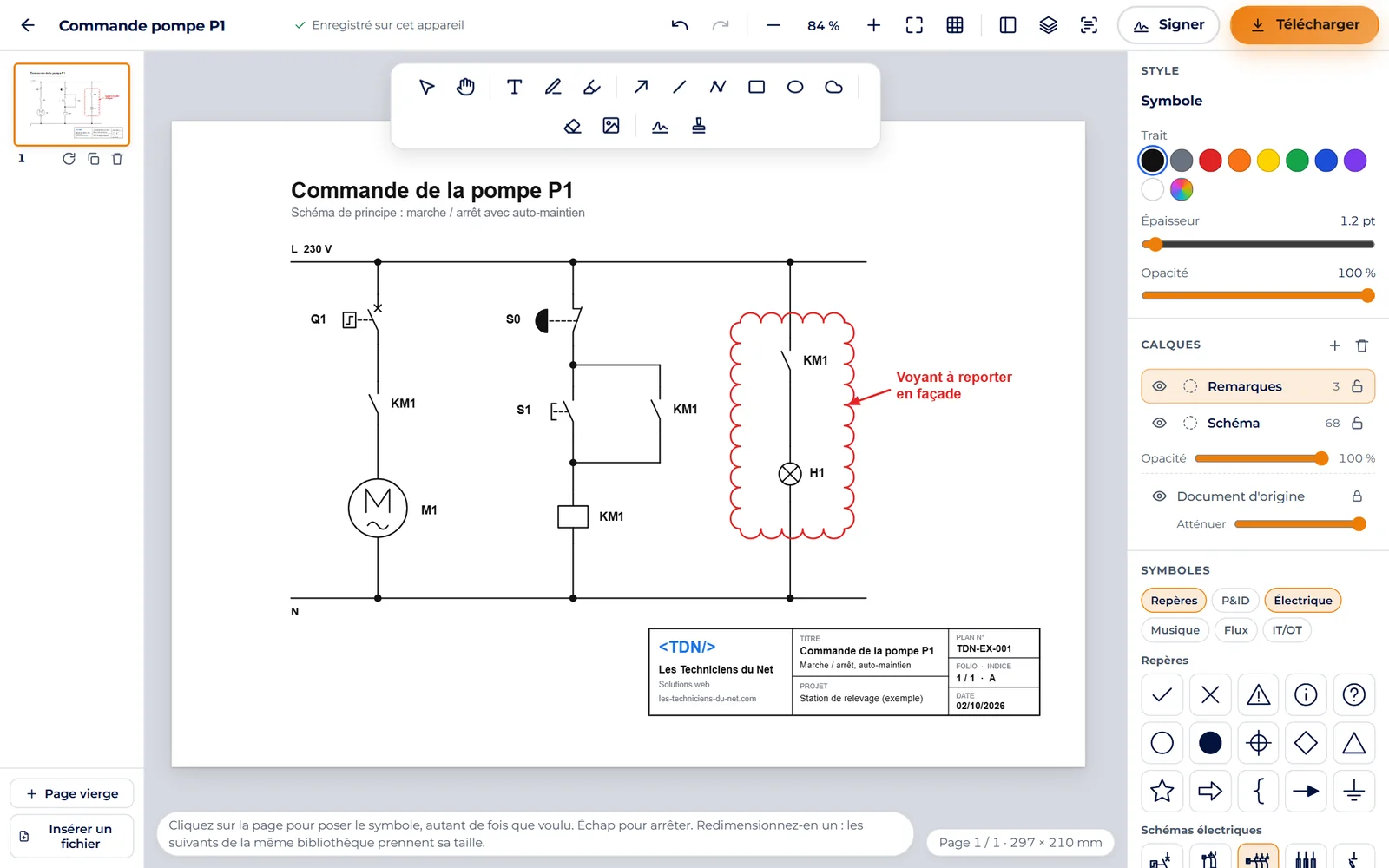Switch to the P&ID symbol category
Viewport: 1389px width, 868px height.
click(1235, 601)
